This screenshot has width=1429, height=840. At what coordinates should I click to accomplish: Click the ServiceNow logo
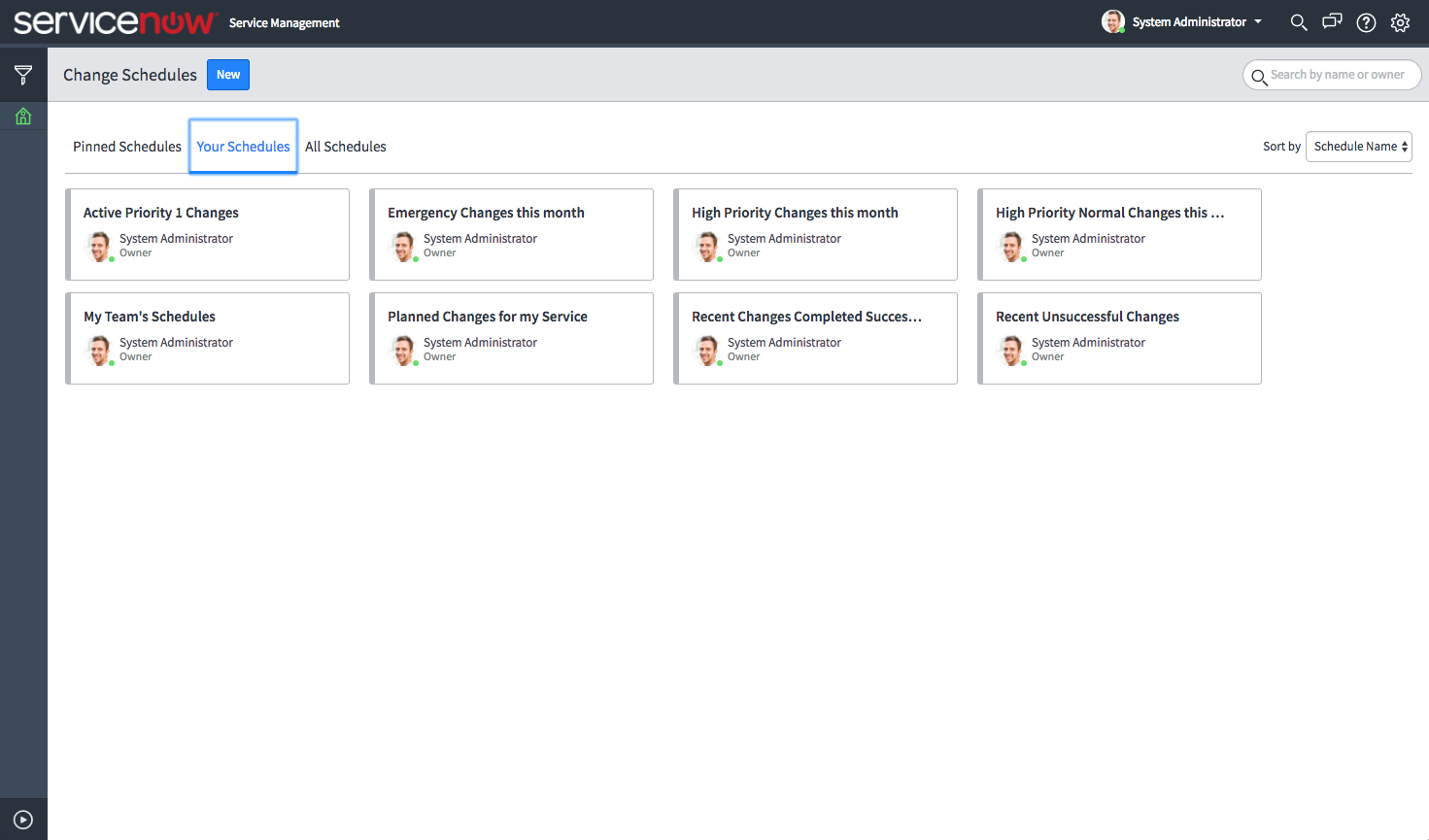(115, 22)
